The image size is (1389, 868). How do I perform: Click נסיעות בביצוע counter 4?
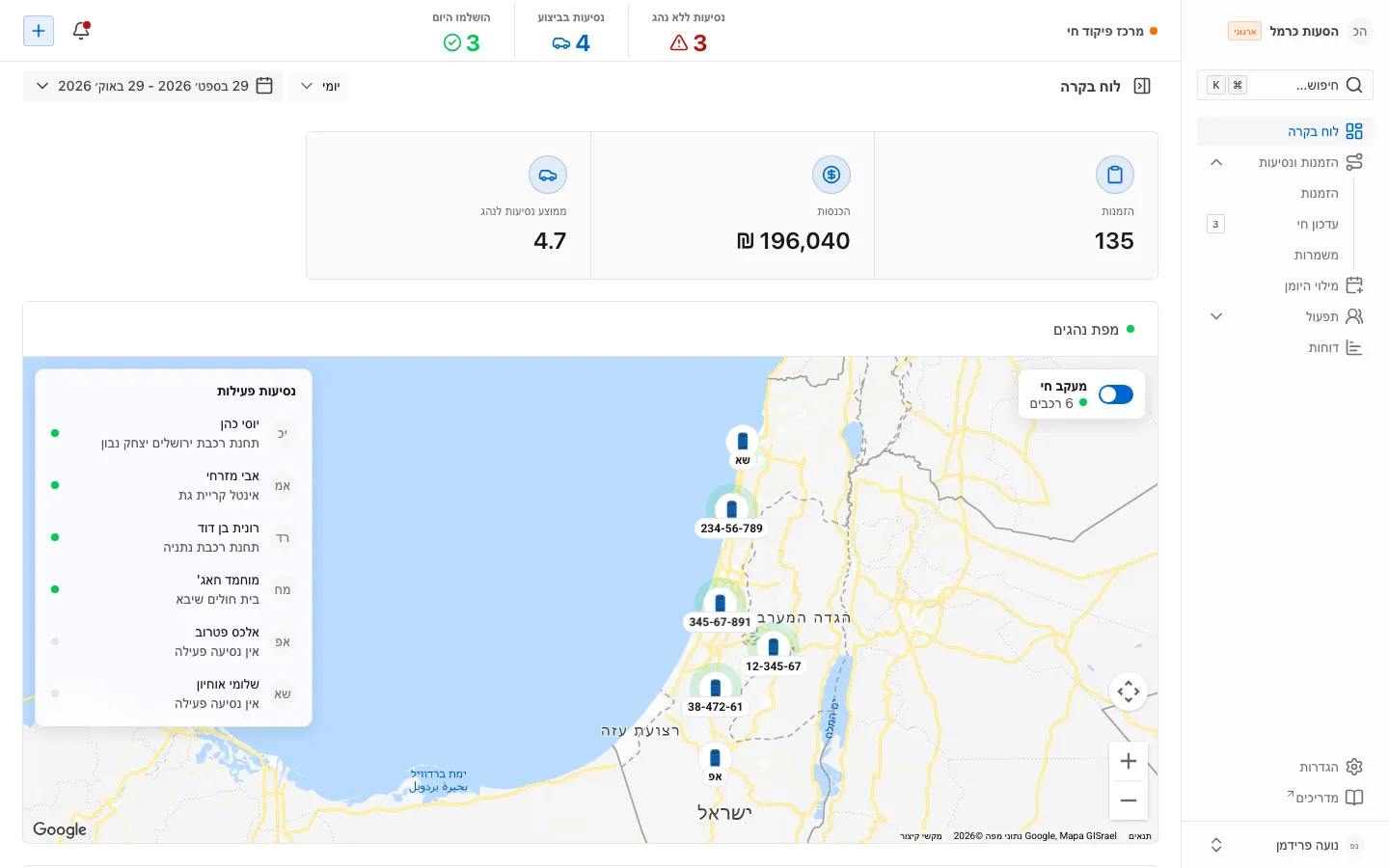(x=571, y=32)
